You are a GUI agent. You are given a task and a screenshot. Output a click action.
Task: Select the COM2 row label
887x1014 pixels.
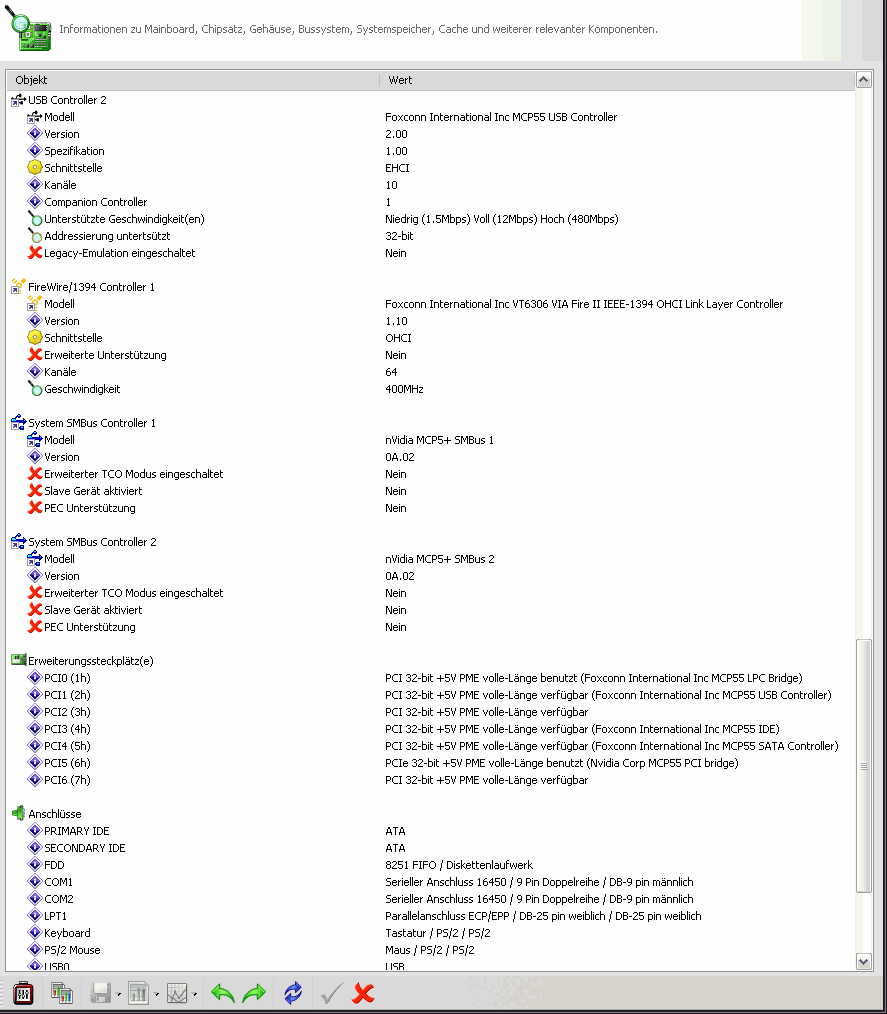click(59, 899)
